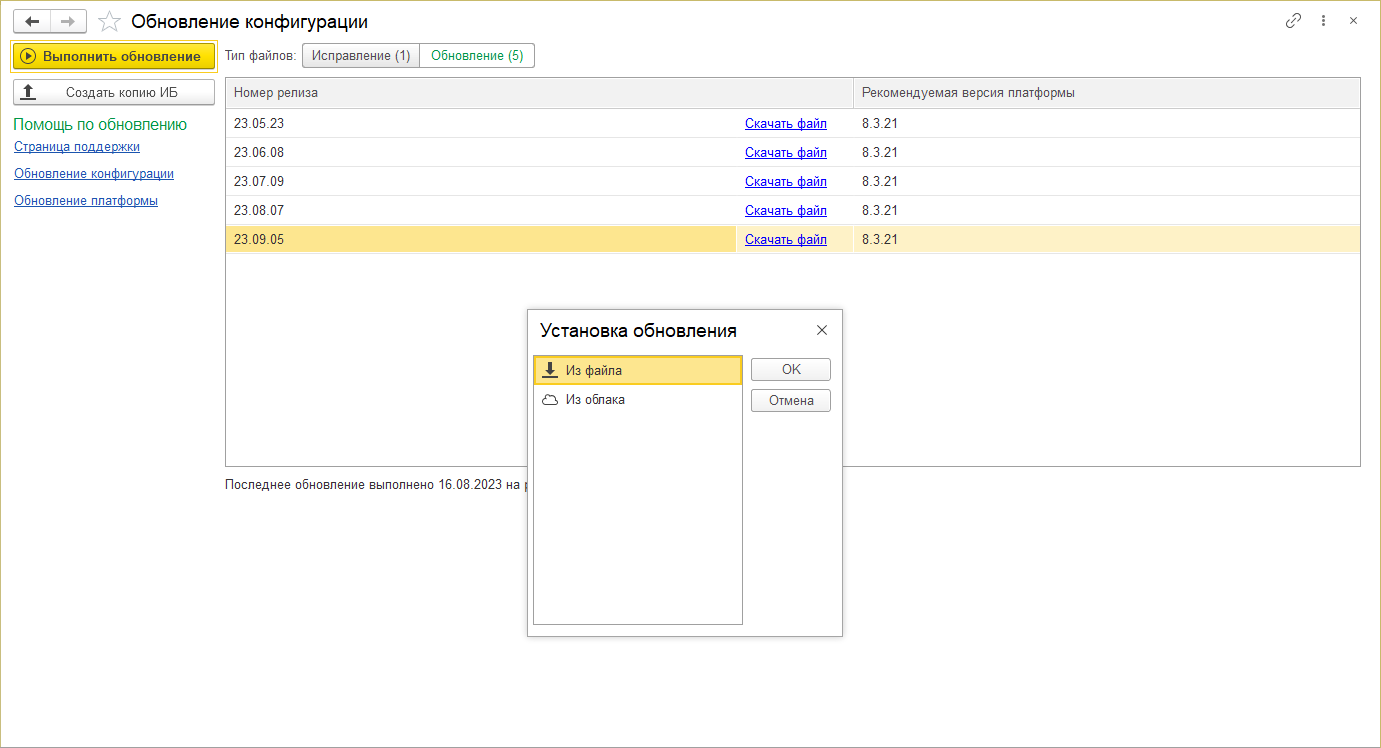Add page to favorites with star icon
1381x748 pixels.
110,22
